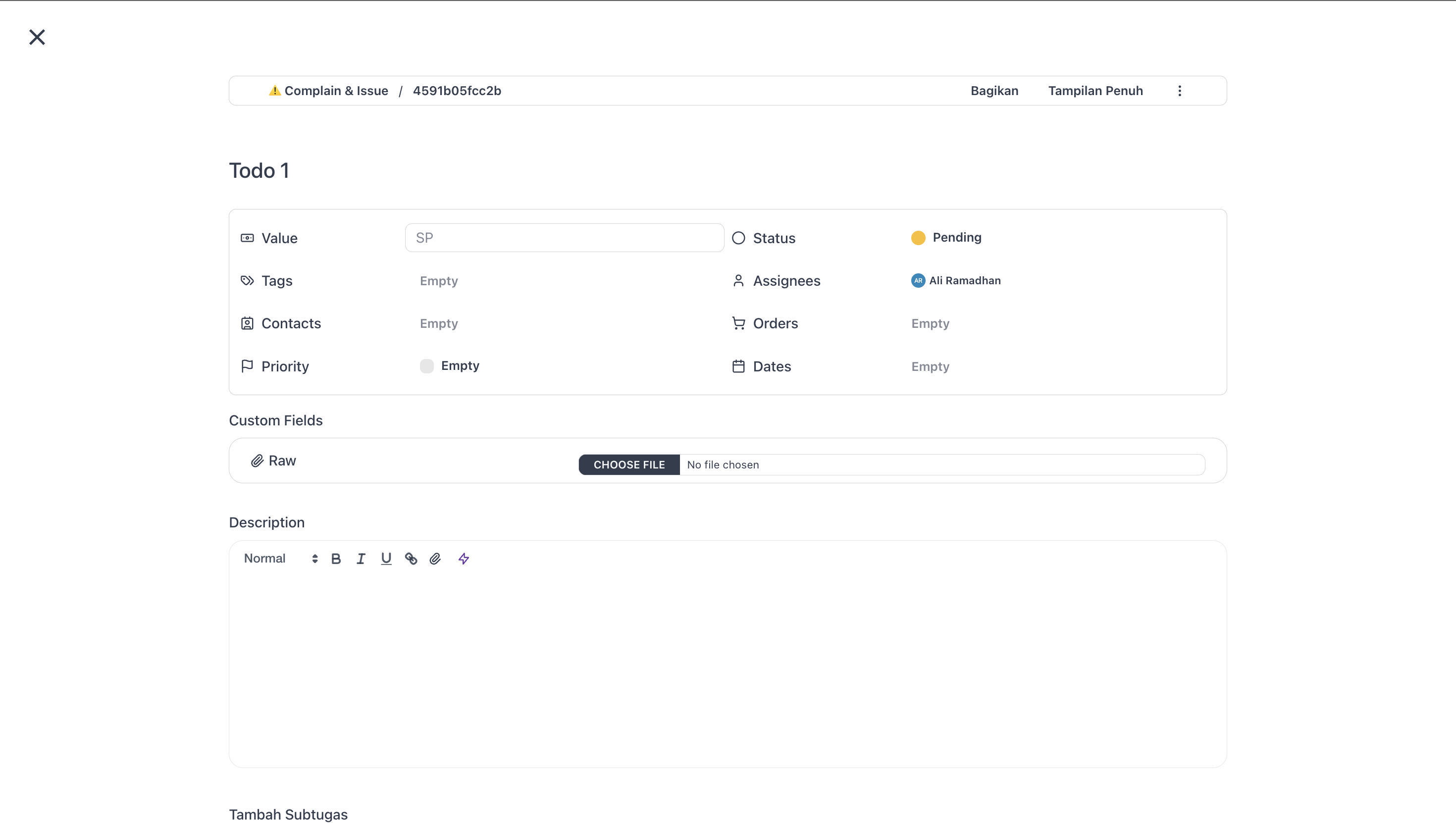The image size is (1456, 823).
Task: Edit the Todo 1 title
Action: [x=259, y=171]
